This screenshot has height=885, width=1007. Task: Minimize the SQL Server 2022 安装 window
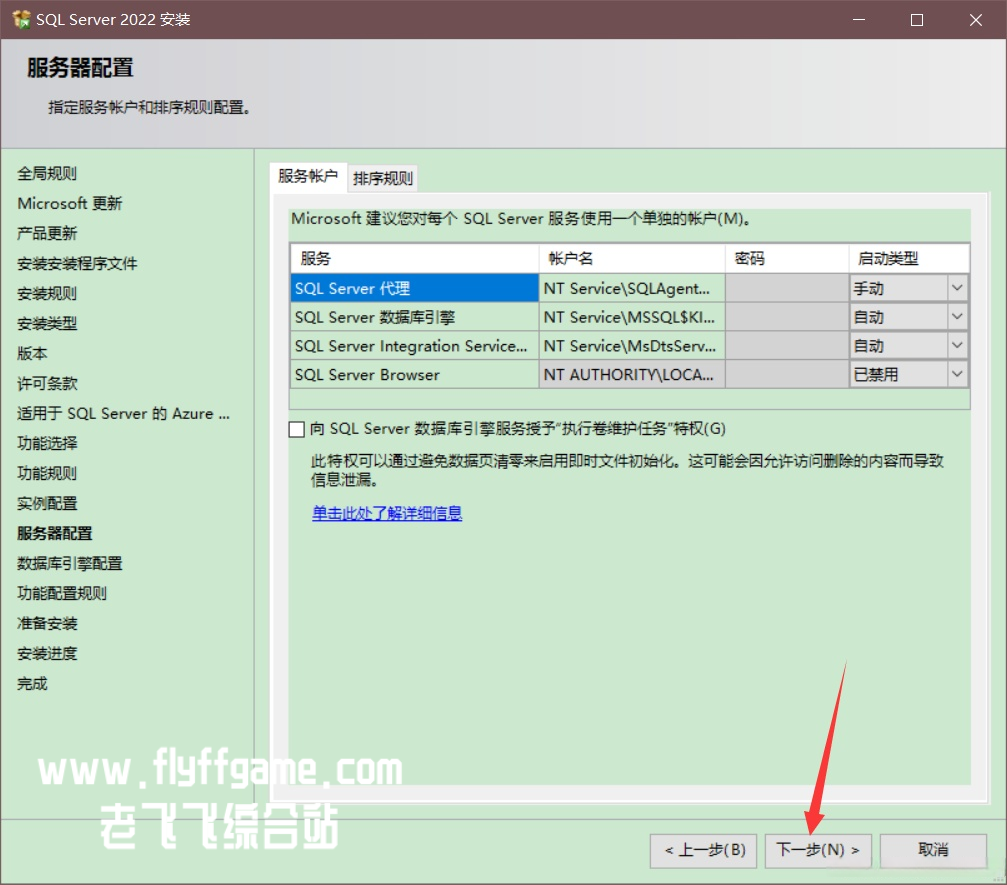pyautogui.click(x=859, y=20)
